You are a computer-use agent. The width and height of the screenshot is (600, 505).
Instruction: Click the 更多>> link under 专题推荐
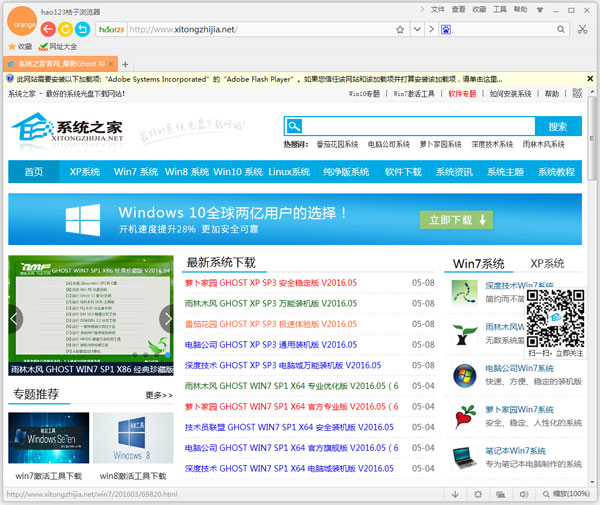159,395
